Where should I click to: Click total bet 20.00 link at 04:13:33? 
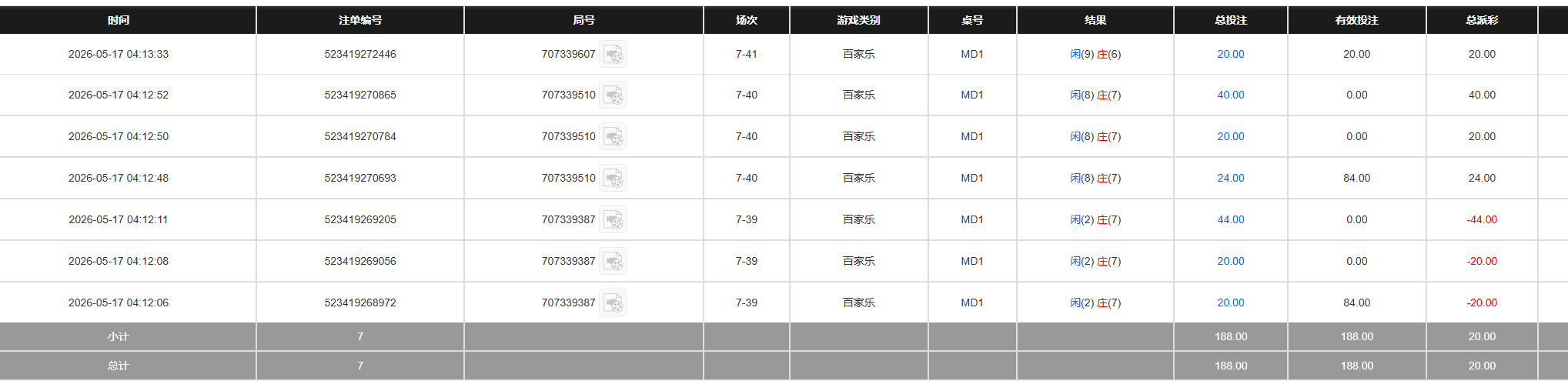click(x=1230, y=54)
